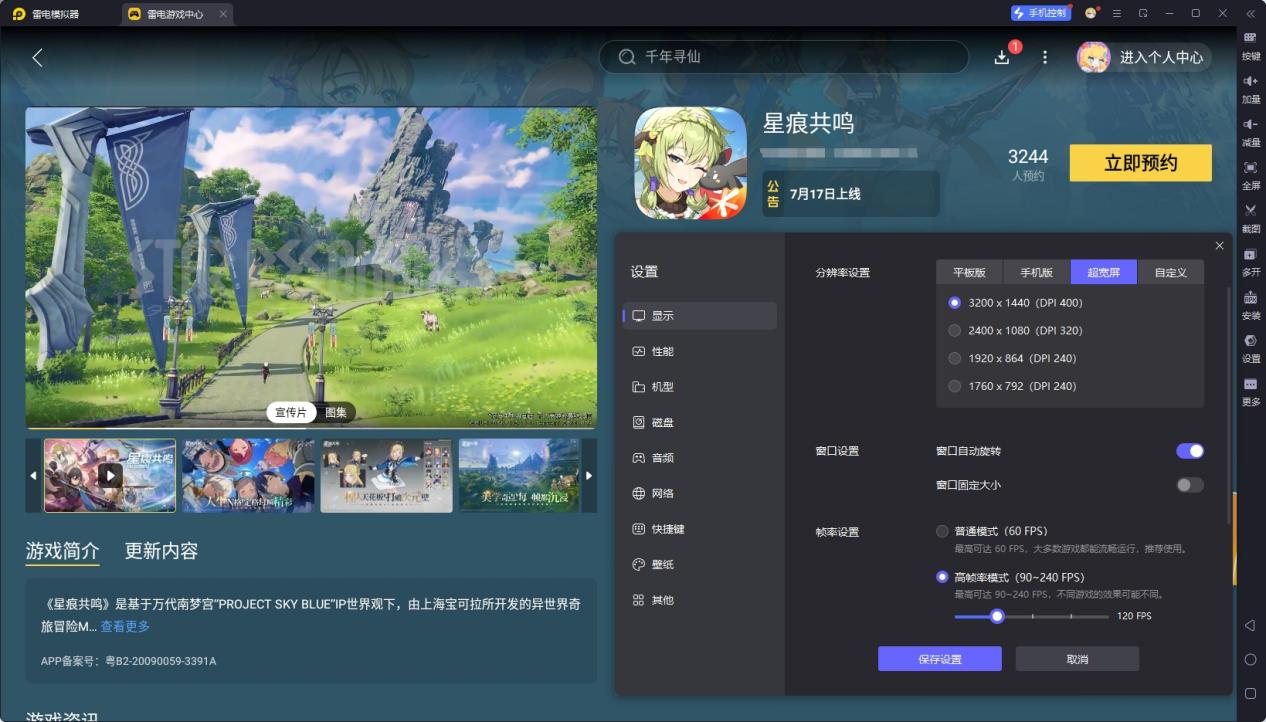The height and width of the screenshot is (722, 1266).
Task: Click the settings panel vertical scrollbar
Action: pyautogui.click(x=1229, y=406)
